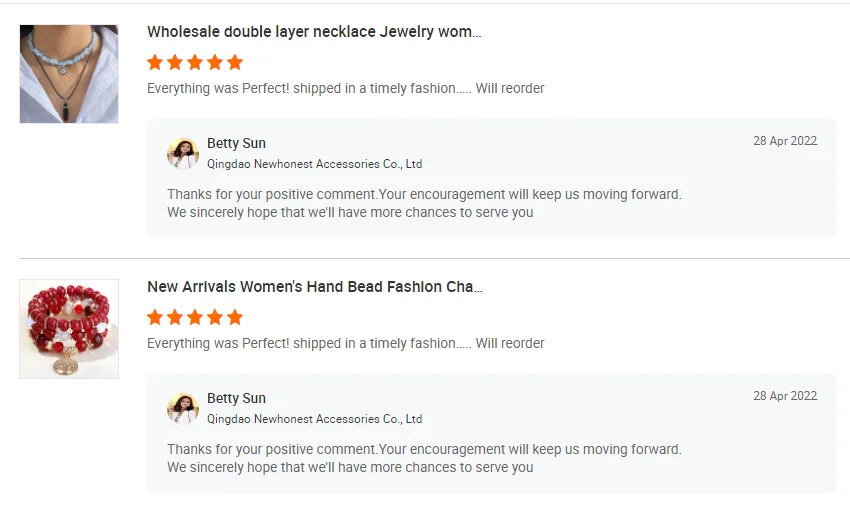Click the first star of the necklace review rating

pos(155,62)
